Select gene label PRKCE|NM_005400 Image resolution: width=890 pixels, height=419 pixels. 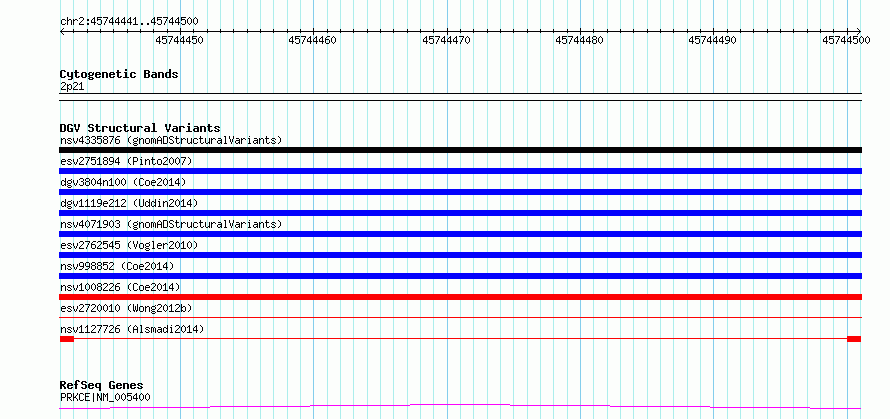point(105,397)
